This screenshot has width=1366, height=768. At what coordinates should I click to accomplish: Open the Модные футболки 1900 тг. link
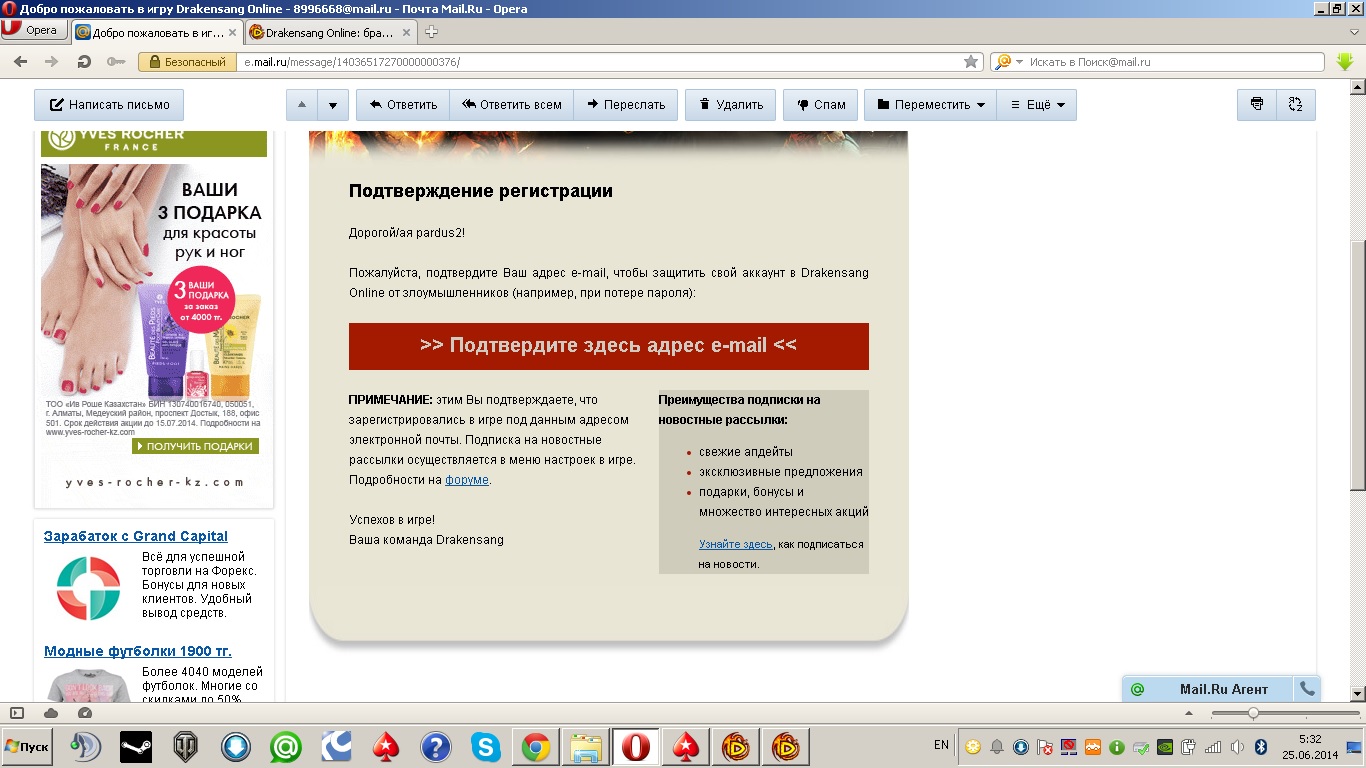[x=138, y=651]
